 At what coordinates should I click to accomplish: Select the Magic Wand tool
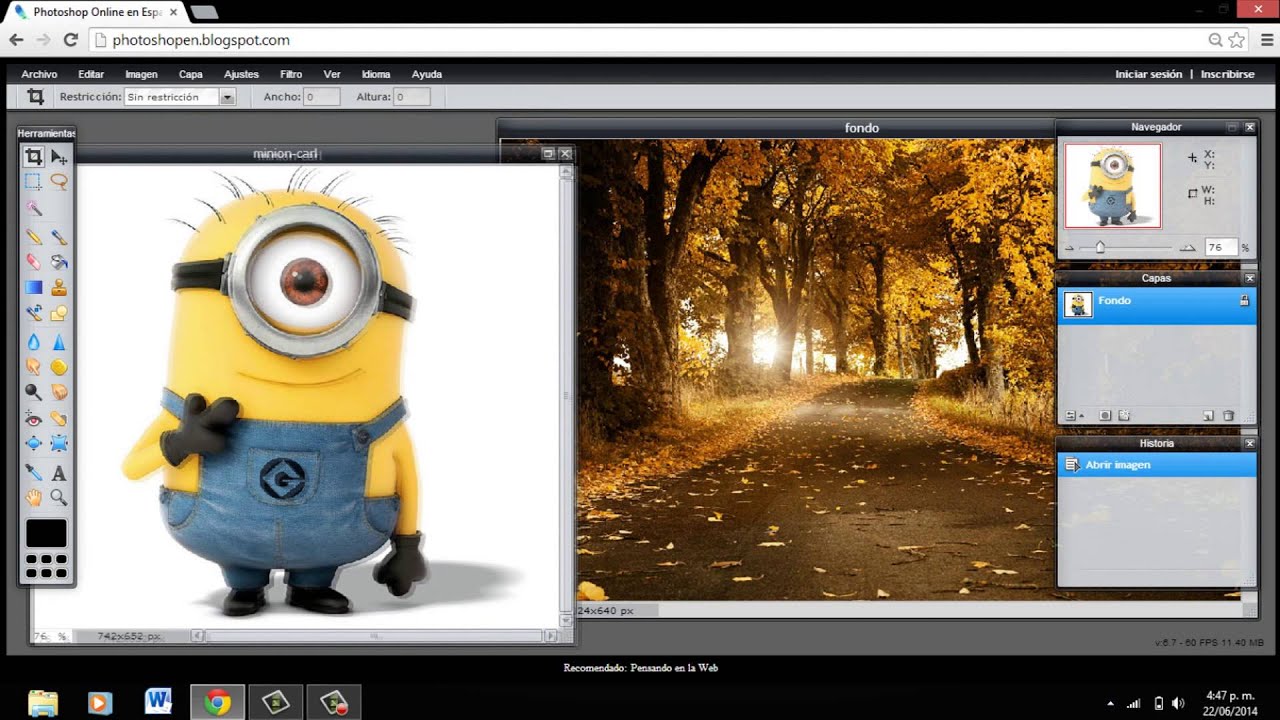(x=33, y=208)
